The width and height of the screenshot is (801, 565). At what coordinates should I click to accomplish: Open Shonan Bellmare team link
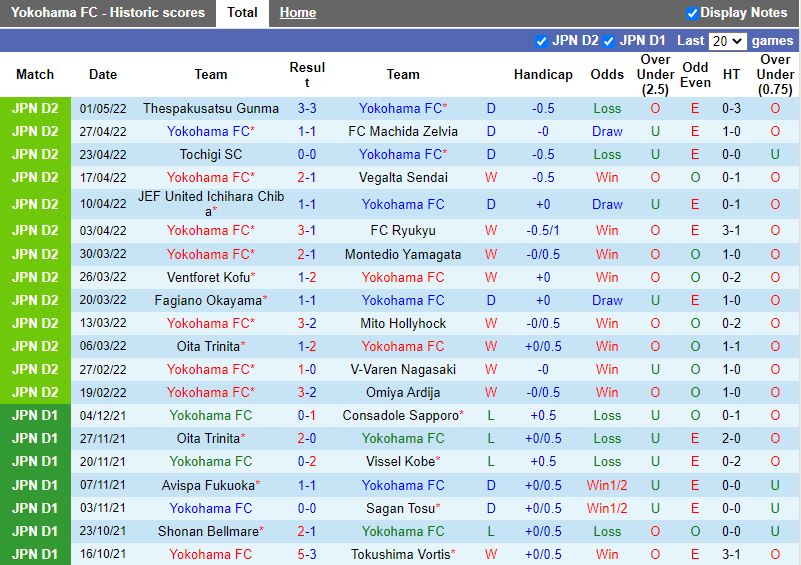208,531
